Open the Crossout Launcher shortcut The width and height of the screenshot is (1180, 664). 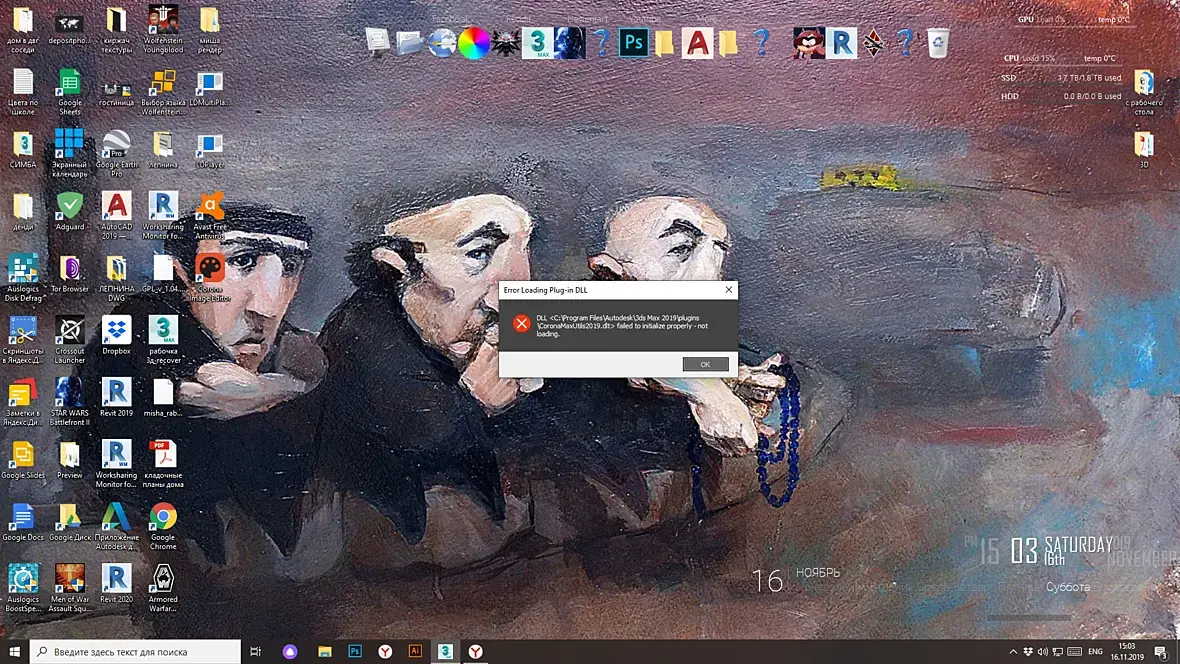tap(69, 340)
